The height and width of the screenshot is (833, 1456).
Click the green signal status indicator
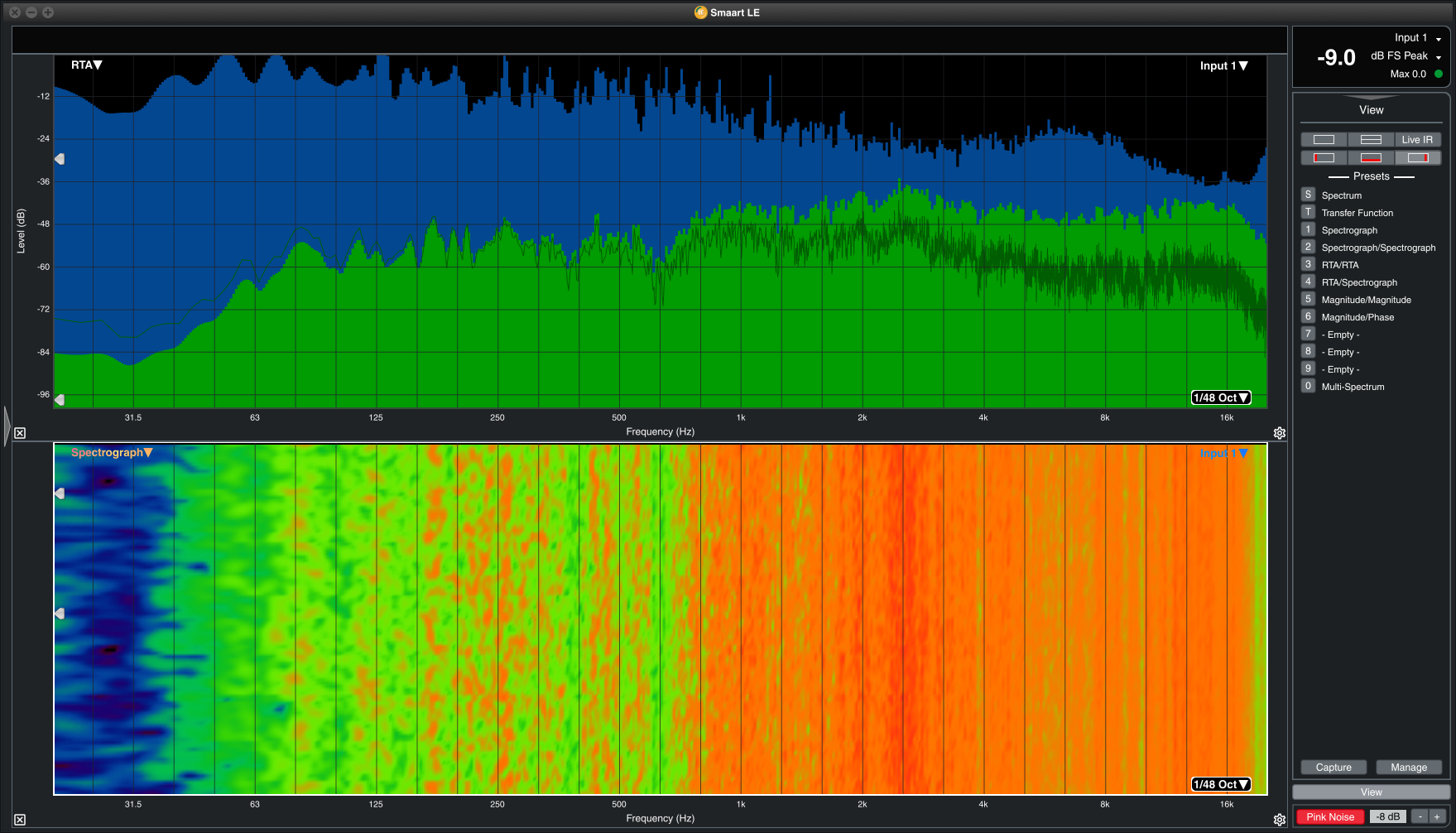(1438, 74)
